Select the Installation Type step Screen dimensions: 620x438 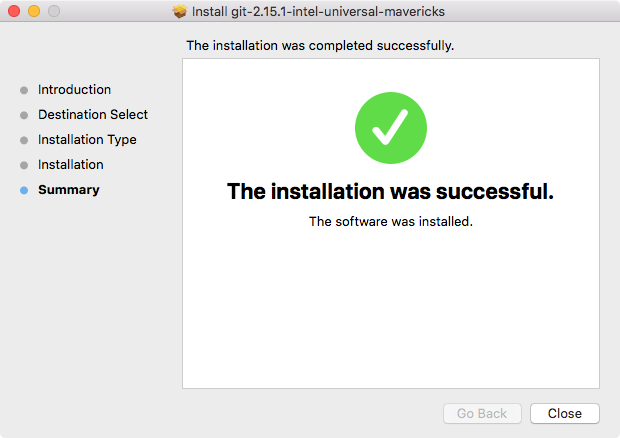click(87, 140)
